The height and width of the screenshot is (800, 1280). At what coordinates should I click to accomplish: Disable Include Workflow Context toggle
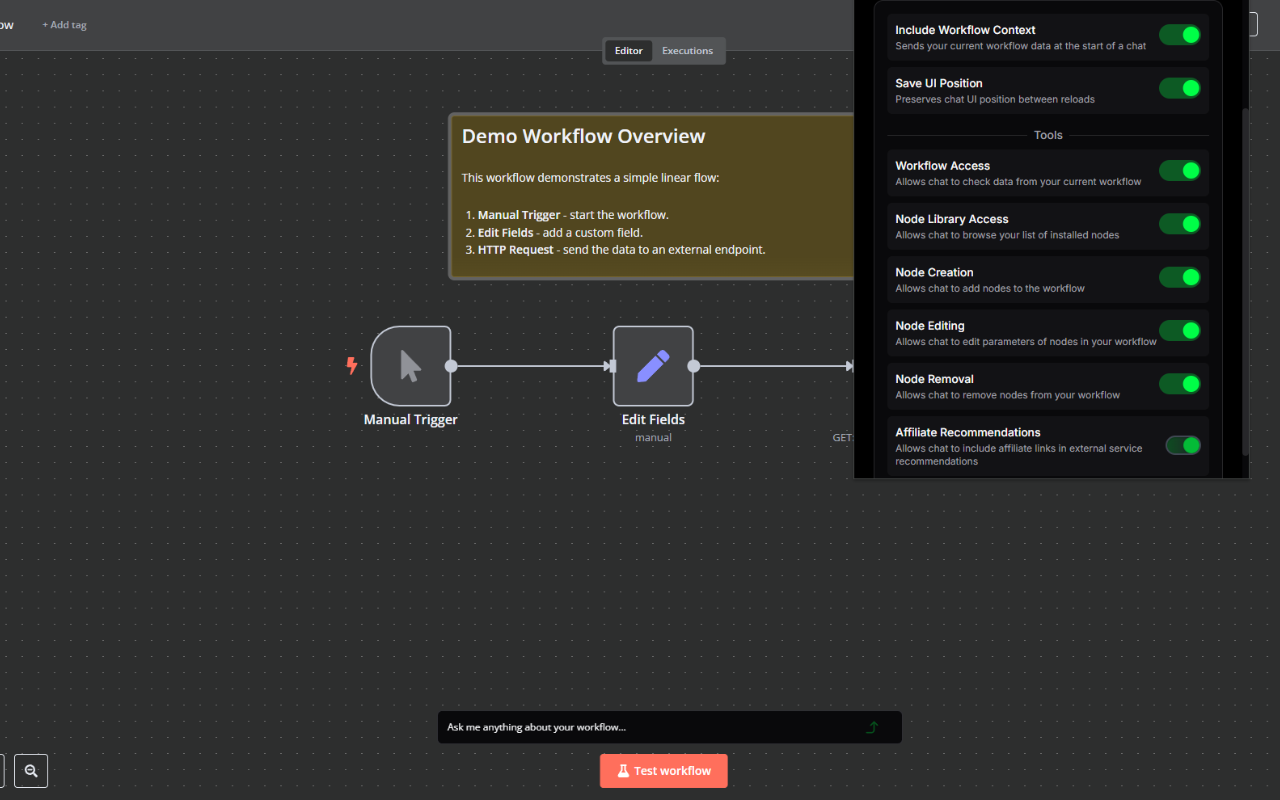tap(1180, 36)
